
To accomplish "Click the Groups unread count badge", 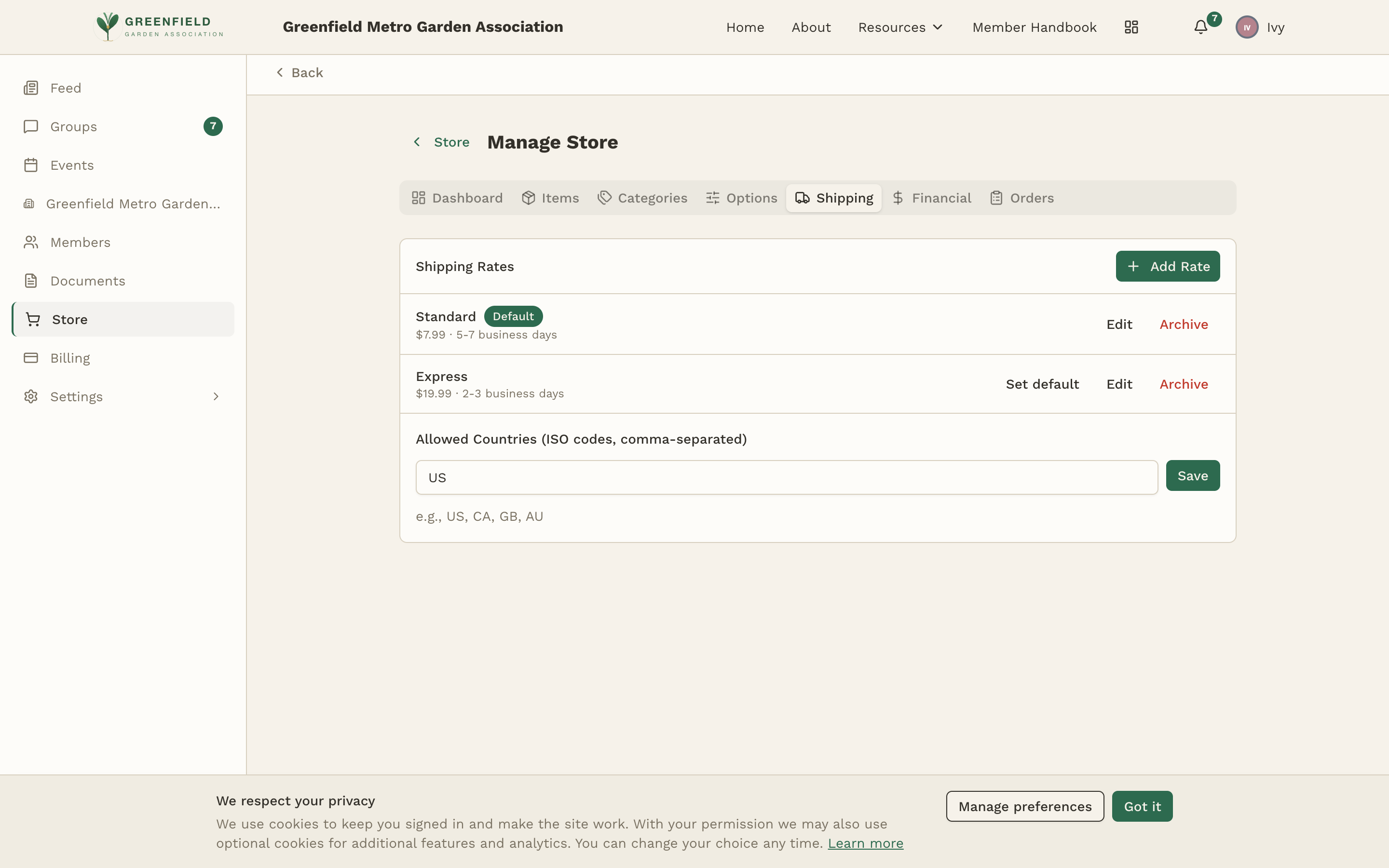I will click(x=213, y=126).
